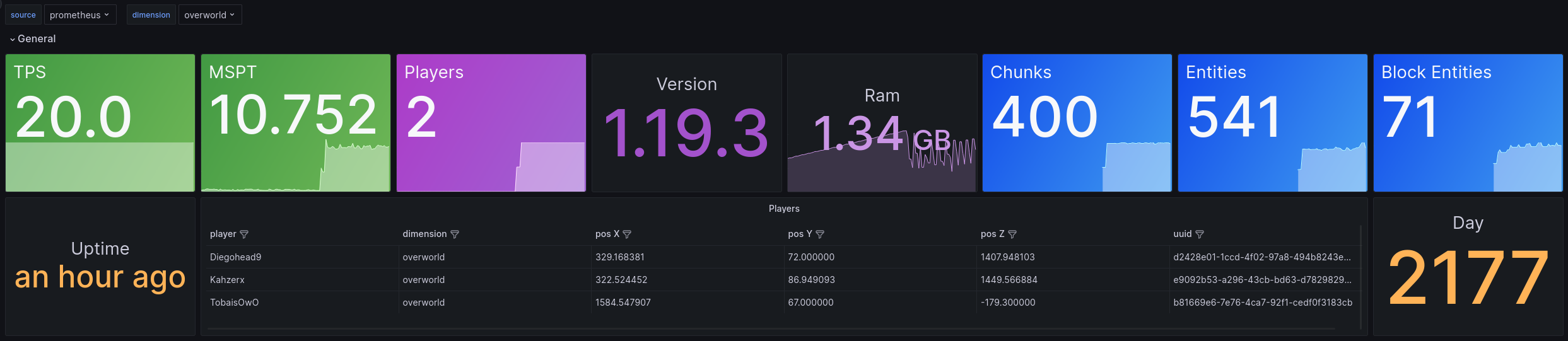This screenshot has height=341, width=1568.
Task: Open the prometheus source dropdown
Action: click(x=79, y=15)
